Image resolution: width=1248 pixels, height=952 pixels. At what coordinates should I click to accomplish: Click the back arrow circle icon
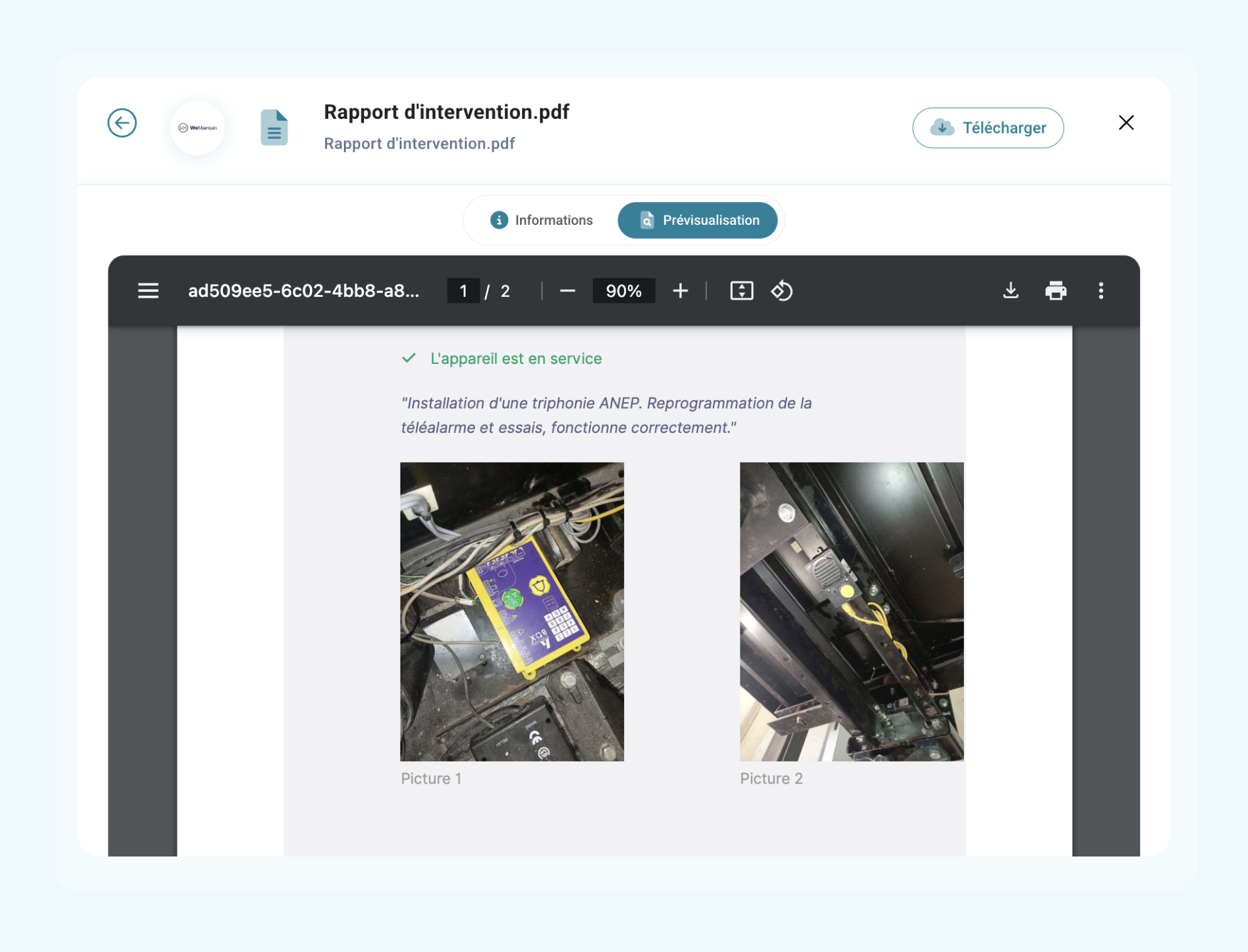[122, 123]
